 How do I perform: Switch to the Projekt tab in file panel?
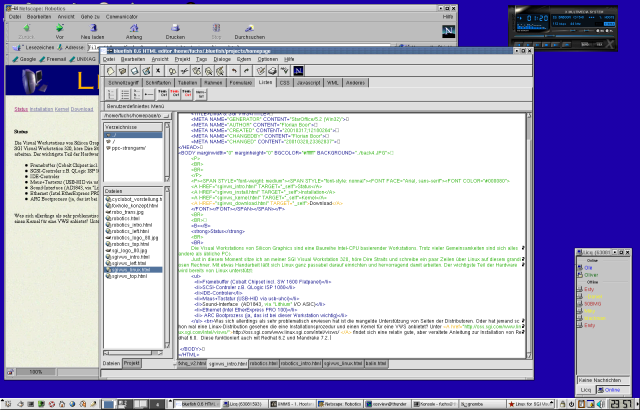click(132, 363)
